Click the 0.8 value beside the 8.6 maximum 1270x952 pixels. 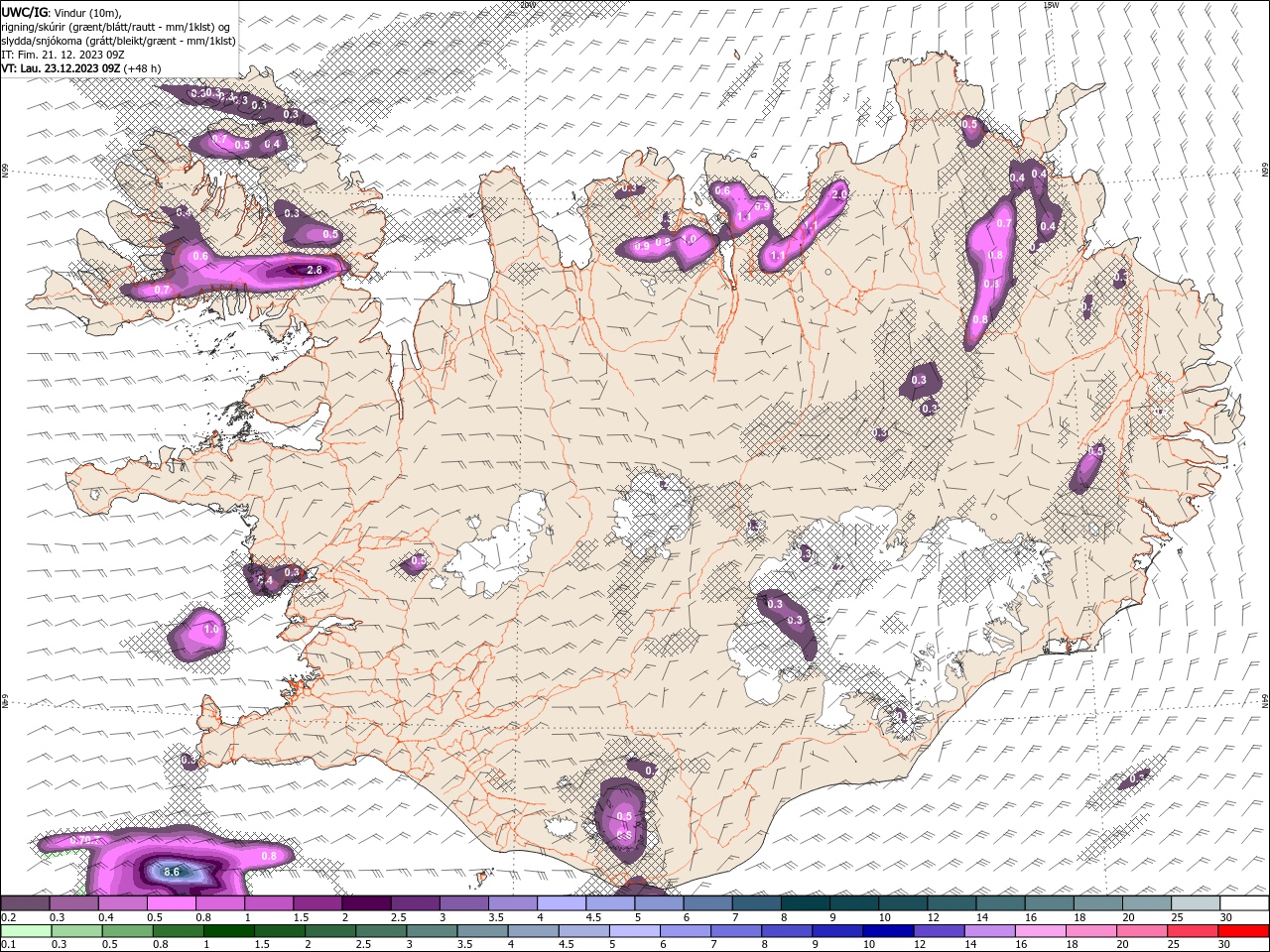point(268,856)
